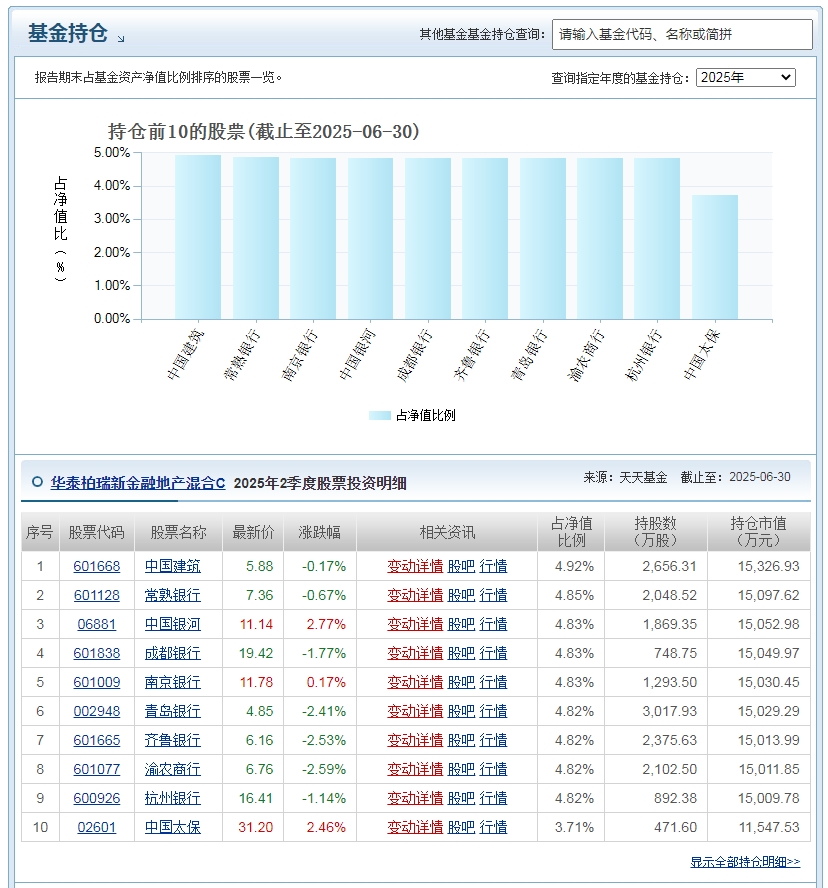The width and height of the screenshot is (828, 888).
Task: Click the 基金持仓 heading
Action: (x=67, y=33)
